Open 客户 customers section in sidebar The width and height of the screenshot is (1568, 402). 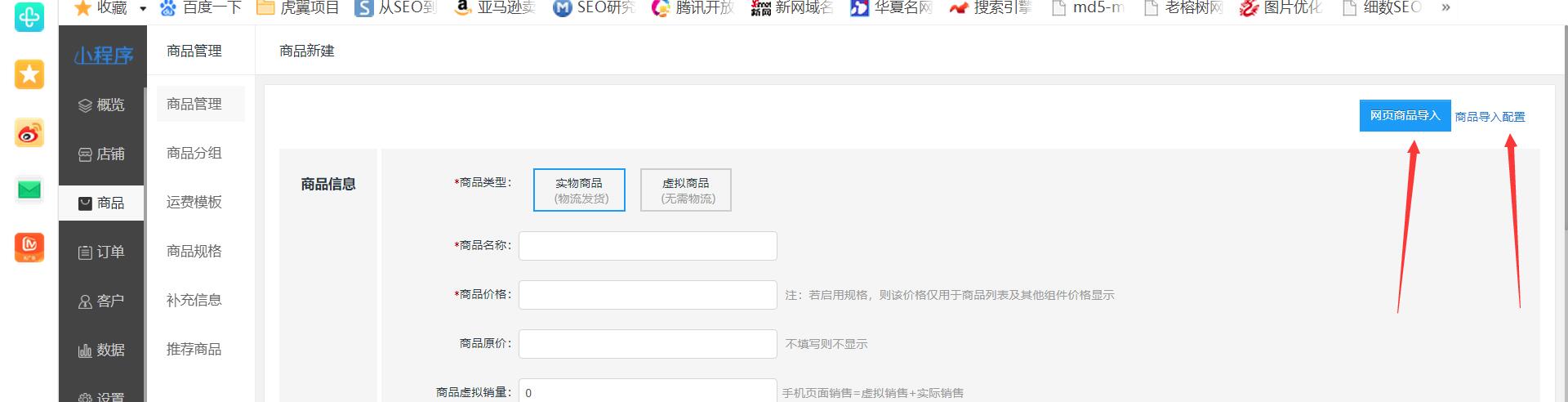click(102, 301)
